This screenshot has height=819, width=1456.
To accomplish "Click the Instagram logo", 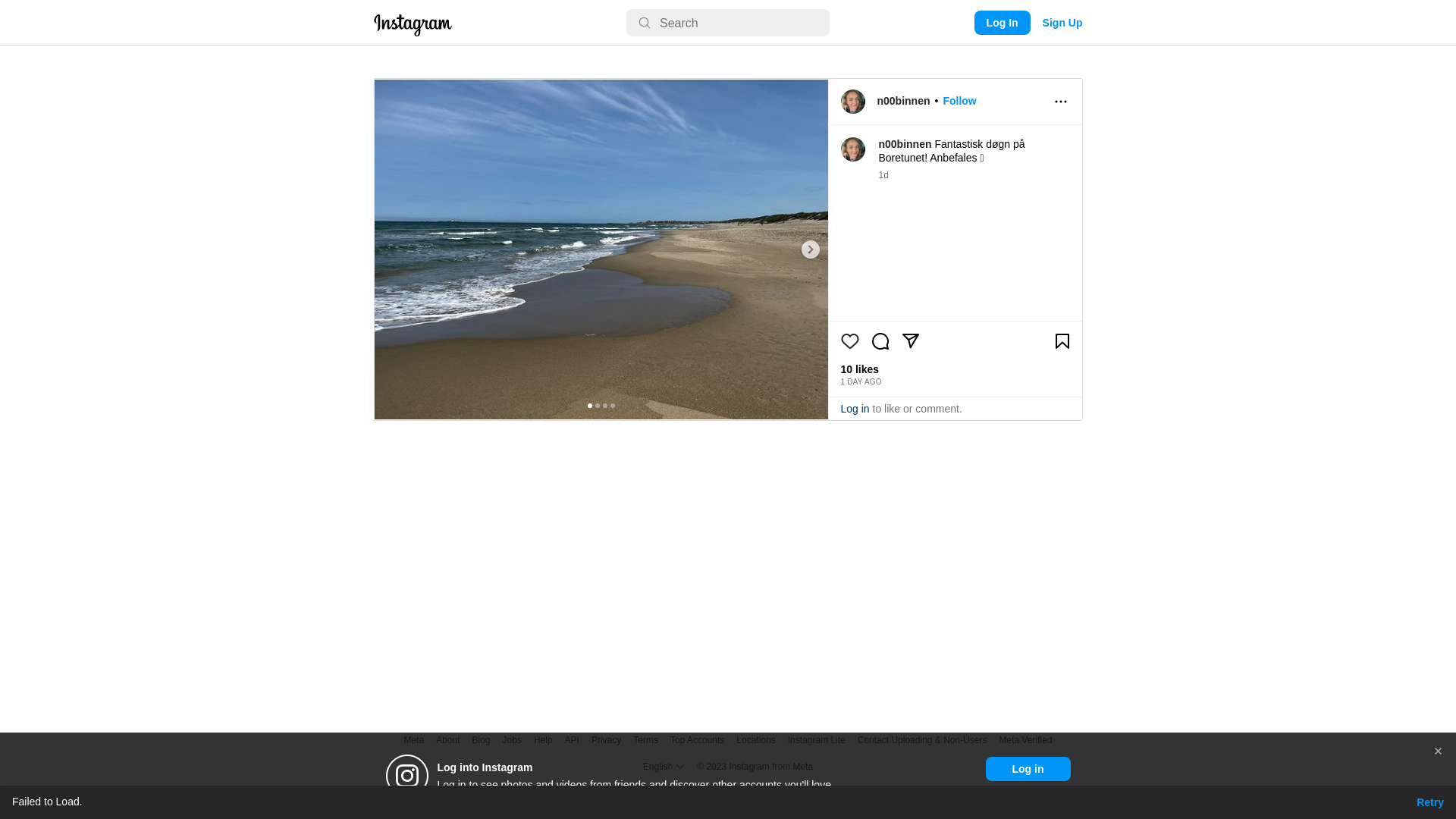I will tap(413, 24).
